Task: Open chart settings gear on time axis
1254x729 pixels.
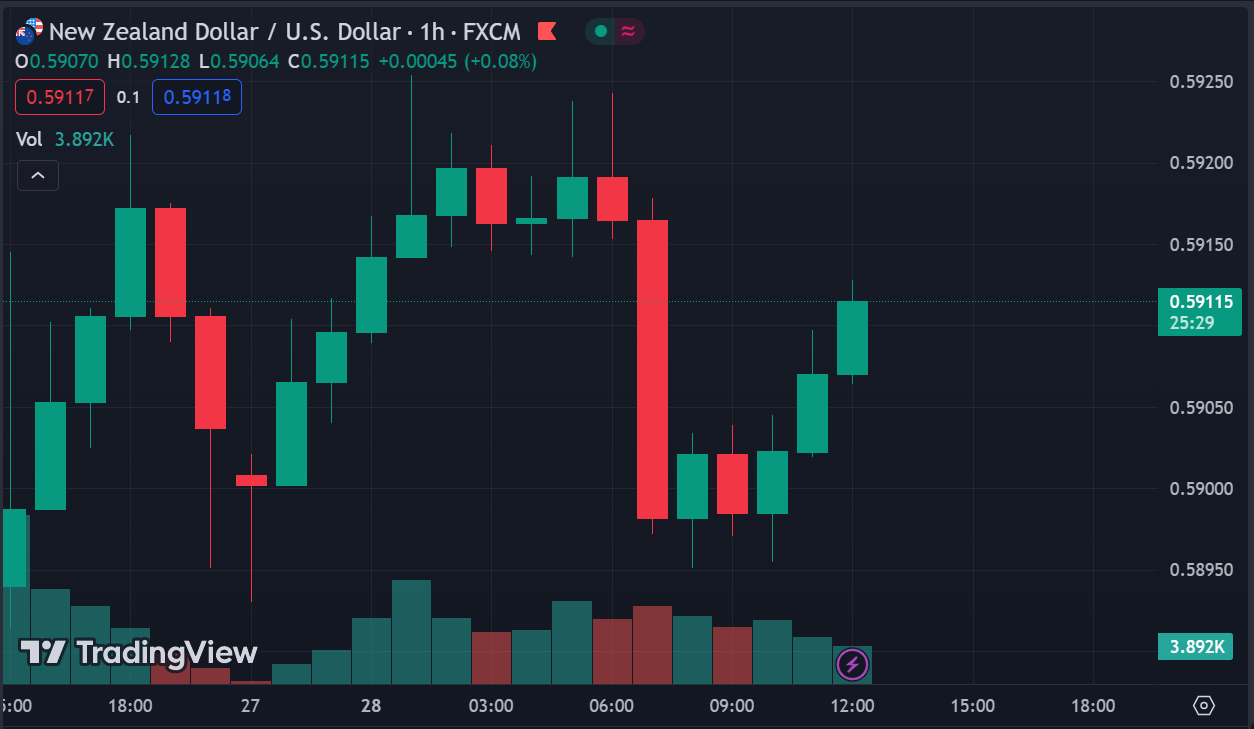Action: click(1204, 706)
